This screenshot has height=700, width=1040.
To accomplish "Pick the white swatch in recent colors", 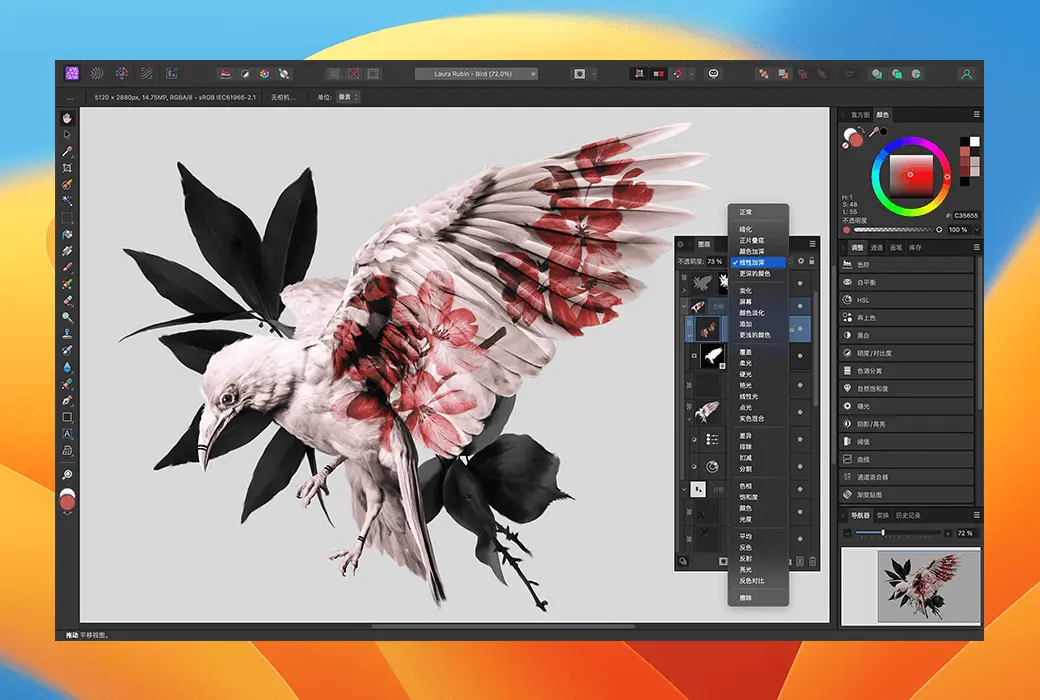I will coord(975,141).
